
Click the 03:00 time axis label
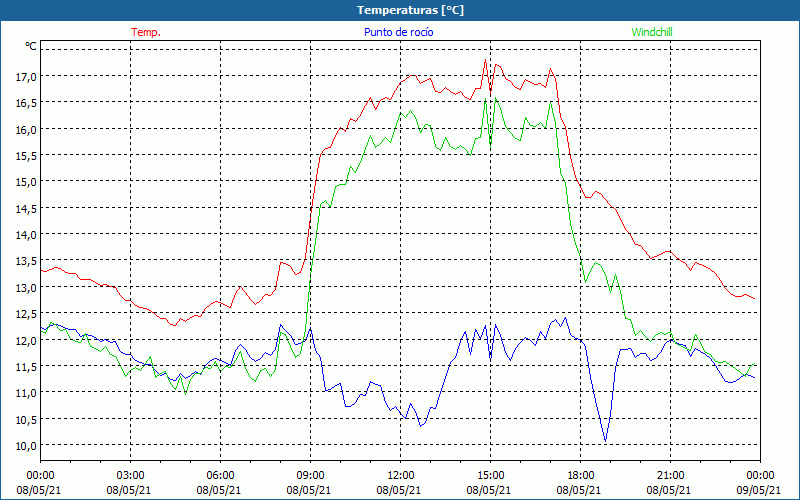(131, 476)
